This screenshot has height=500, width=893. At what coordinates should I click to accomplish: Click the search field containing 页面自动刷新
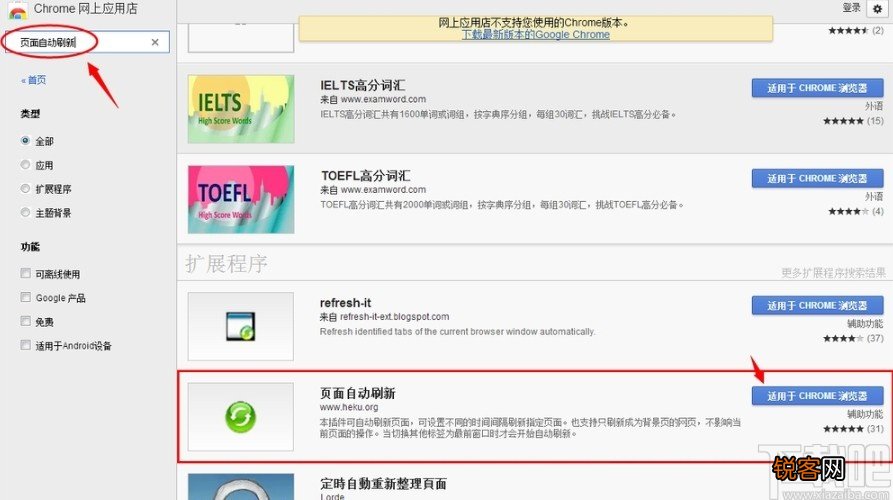pos(87,42)
